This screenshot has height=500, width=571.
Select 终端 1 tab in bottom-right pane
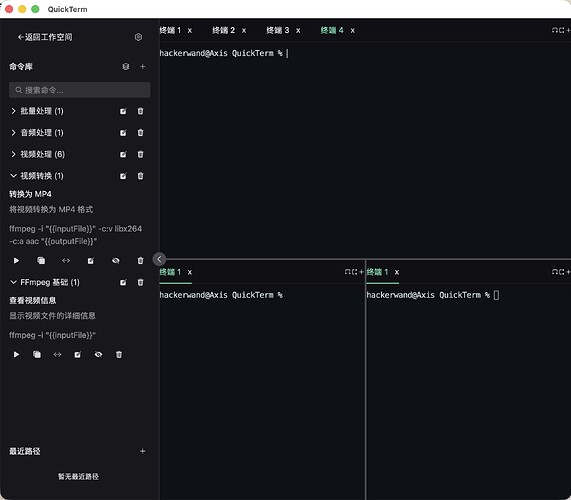point(377,272)
